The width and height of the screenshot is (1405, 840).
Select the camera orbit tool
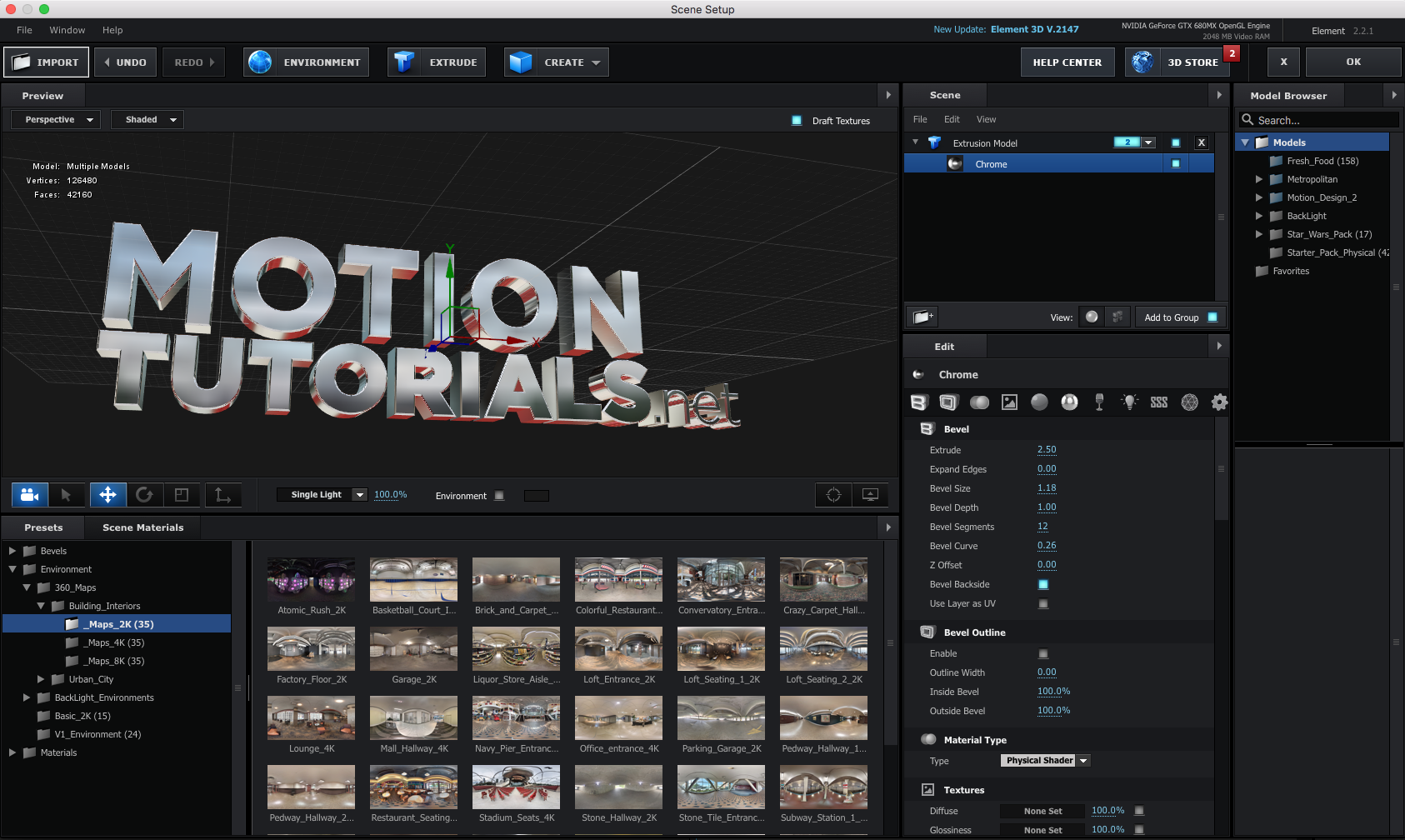point(30,495)
